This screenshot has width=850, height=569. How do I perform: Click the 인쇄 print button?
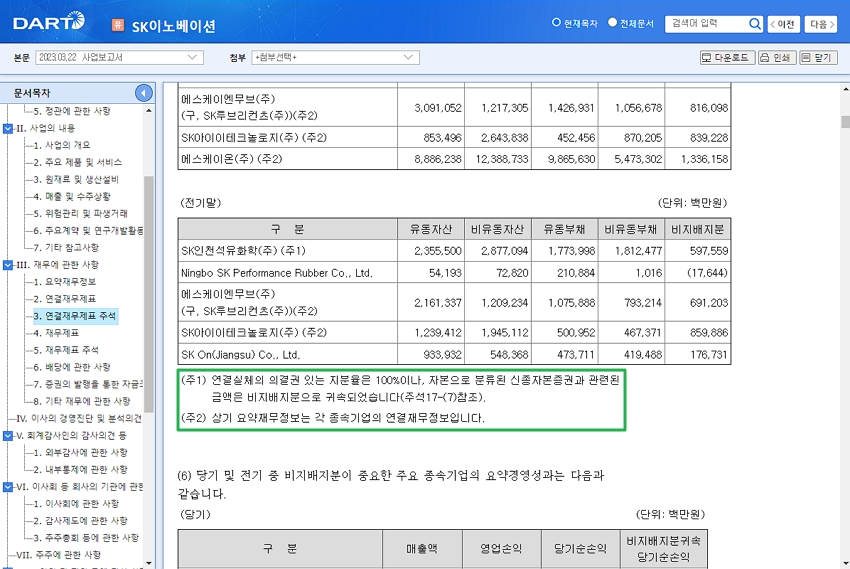[776, 57]
